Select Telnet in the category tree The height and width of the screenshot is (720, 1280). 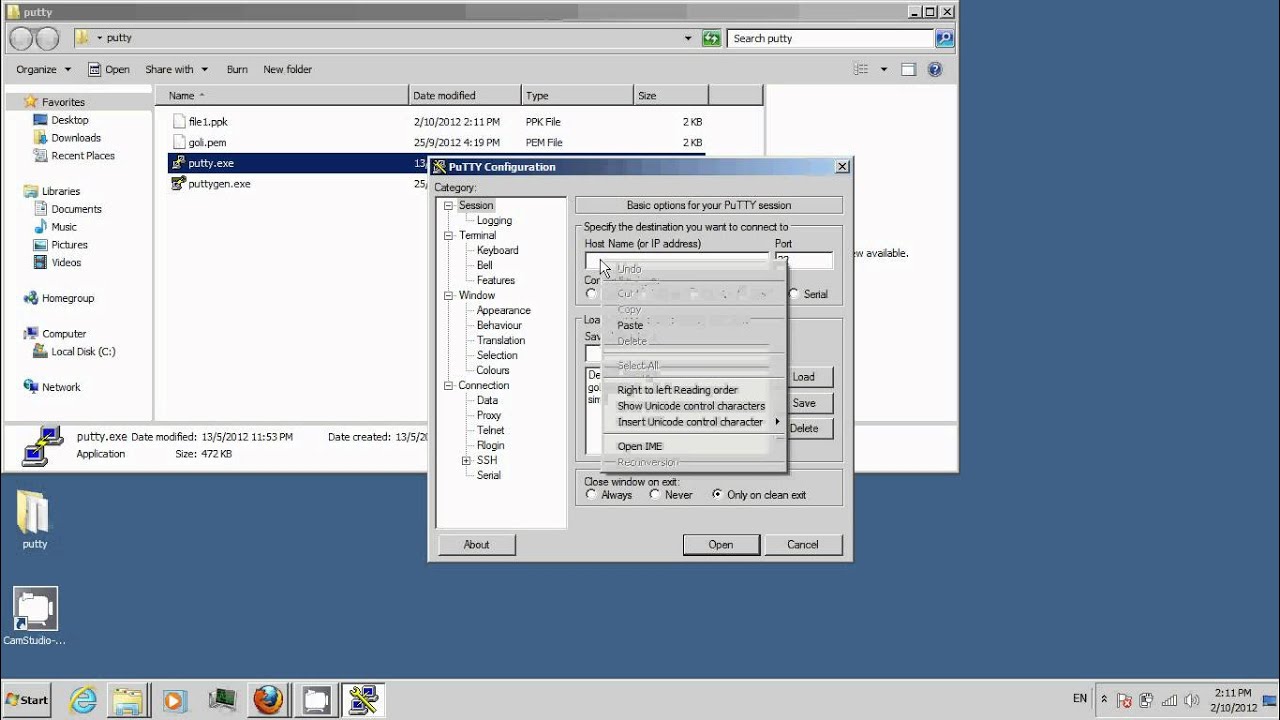(x=491, y=430)
